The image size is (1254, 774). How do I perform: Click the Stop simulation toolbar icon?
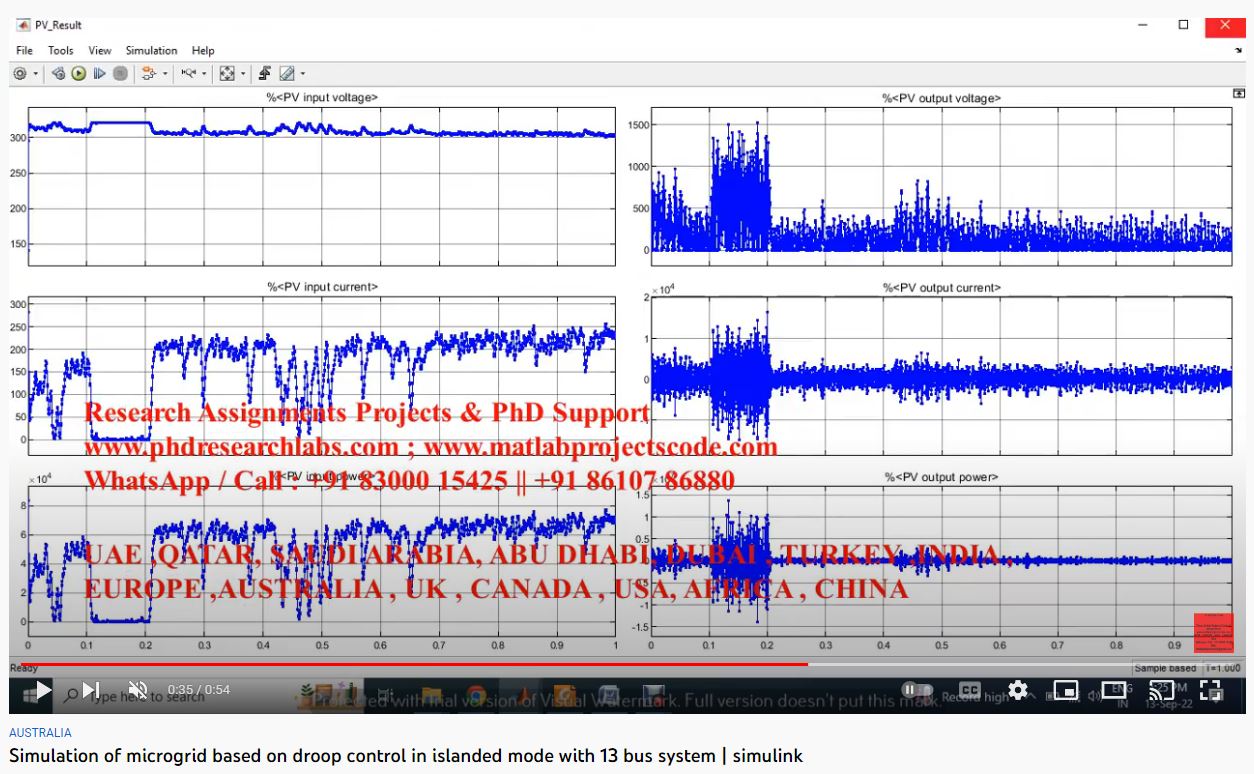click(120, 73)
